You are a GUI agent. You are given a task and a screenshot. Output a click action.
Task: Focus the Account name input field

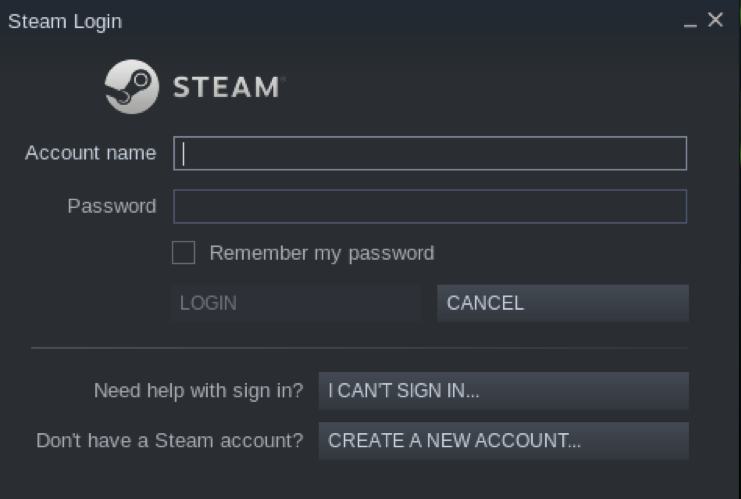[430, 154]
